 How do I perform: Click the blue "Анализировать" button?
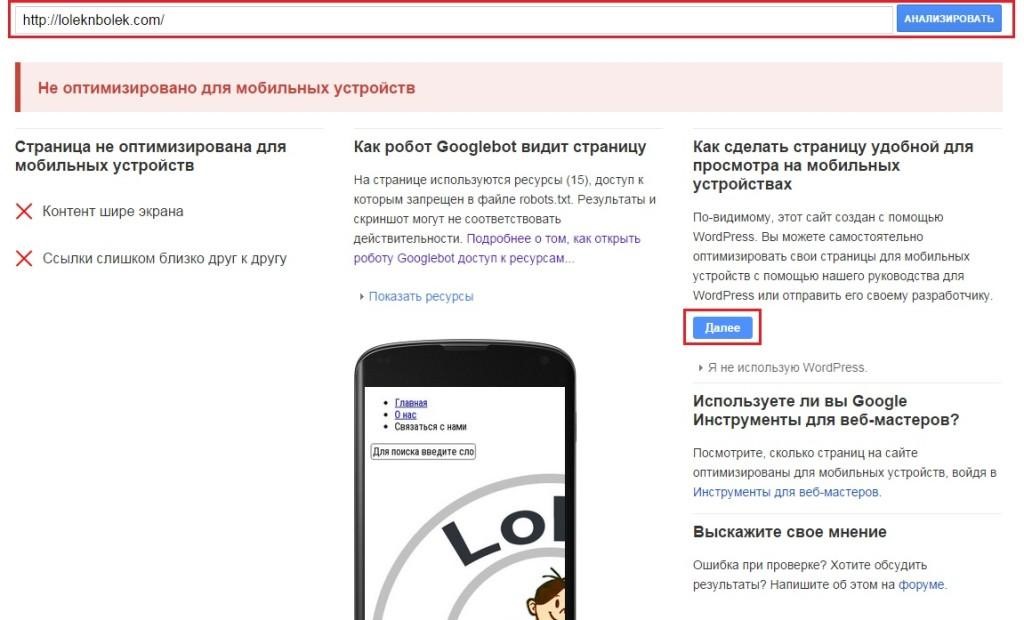pos(948,19)
